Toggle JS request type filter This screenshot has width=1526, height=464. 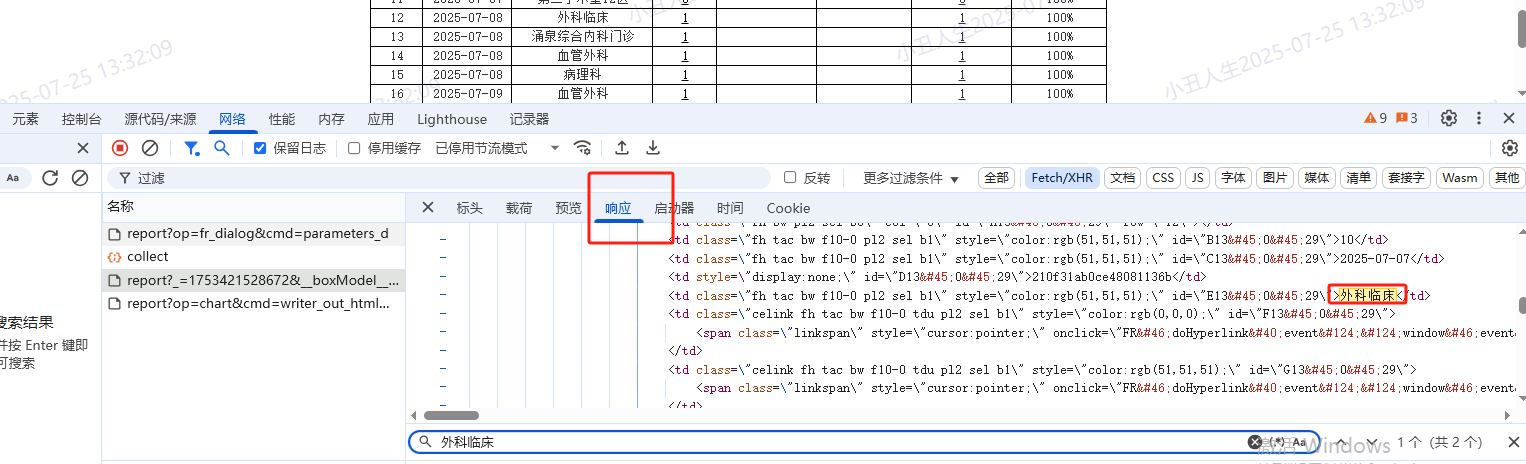[x=1197, y=178]
